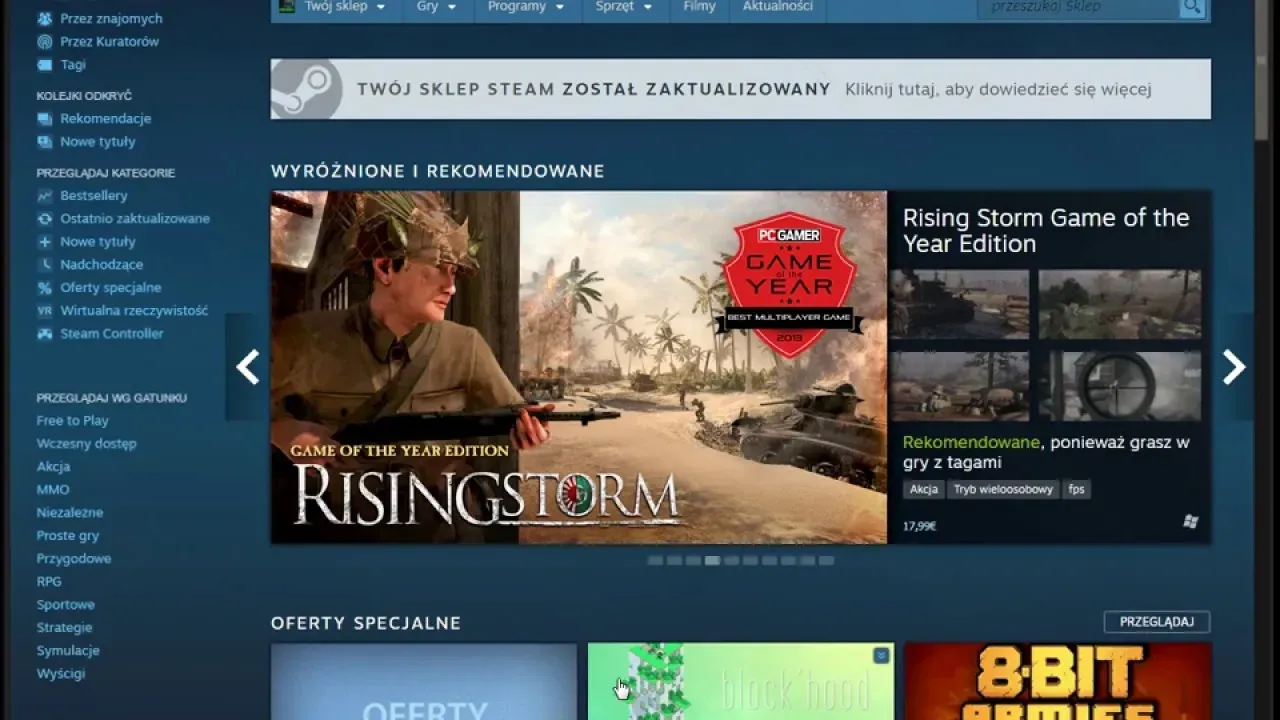The width and height of the screenshot is (1280, 720).
Task: Browse the Bestsellery category
Action: pyautogui.click(x=94, y=196)
